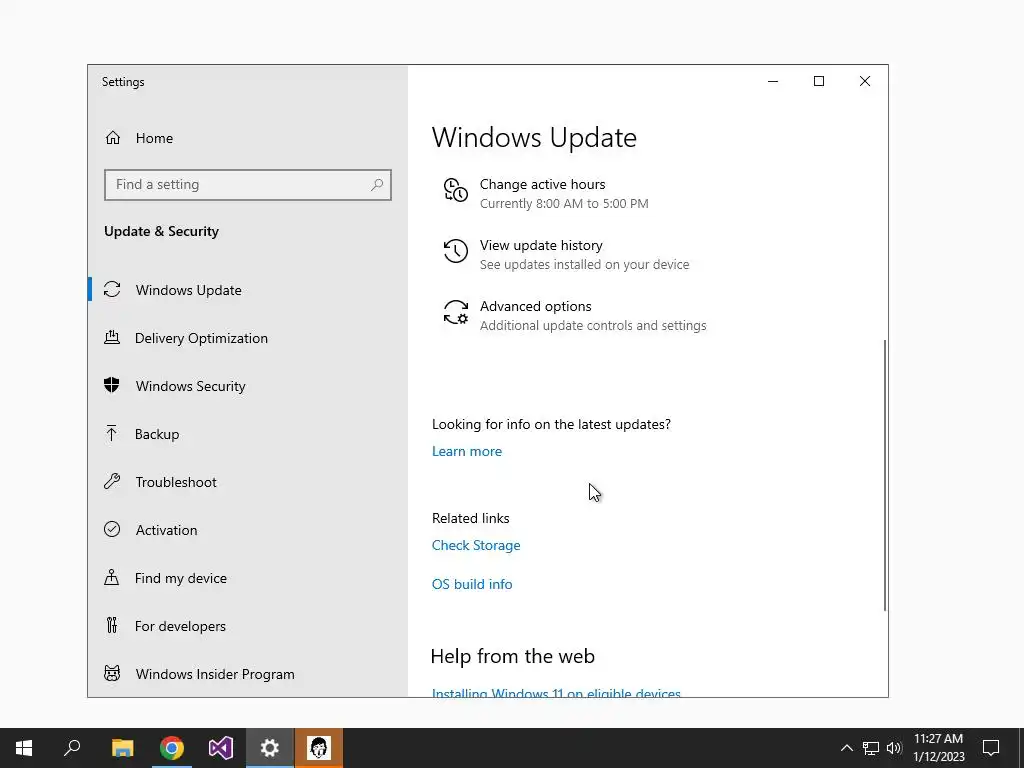
Task: Click the Learn more link
Action: pyautogui.click(x=467, y=451)
